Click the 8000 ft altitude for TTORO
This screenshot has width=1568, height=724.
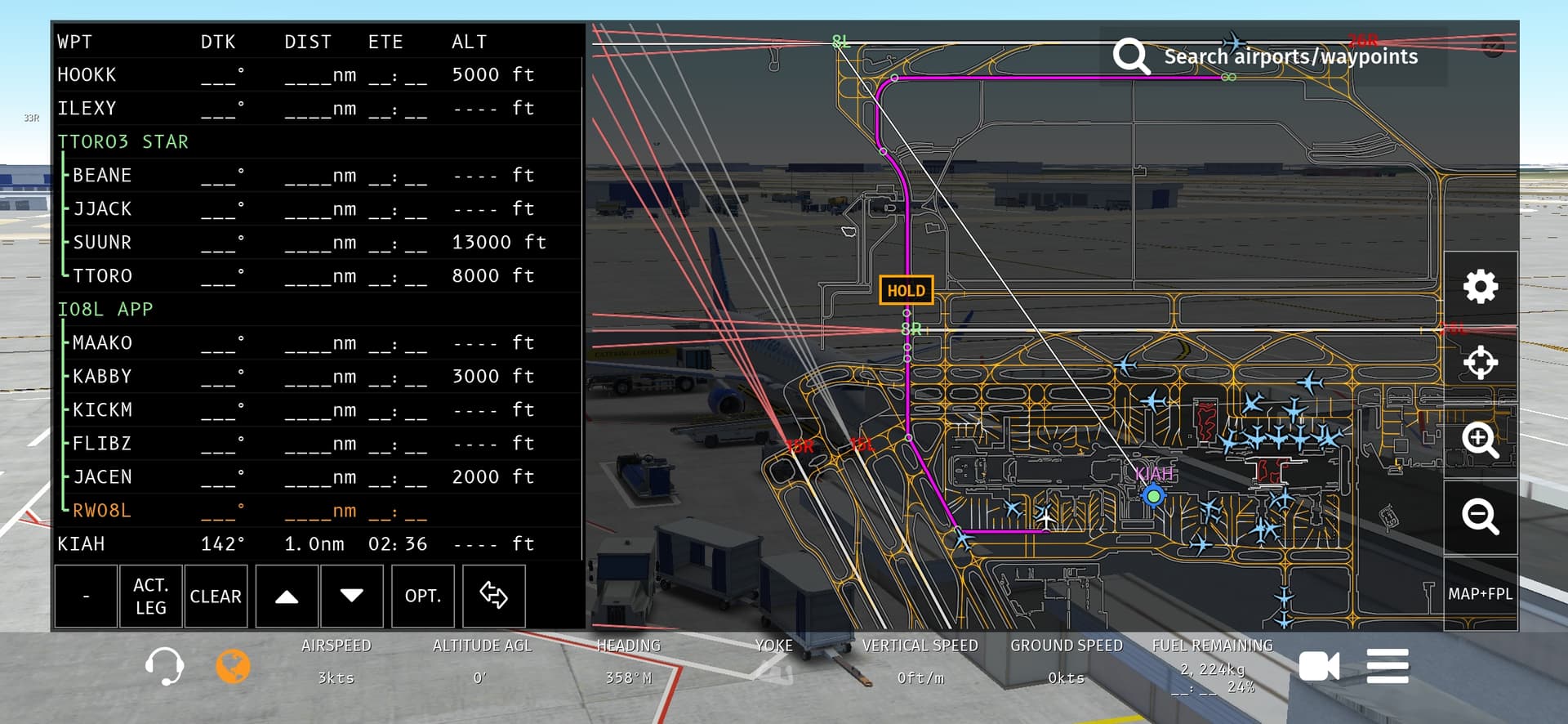coord(493,276)
